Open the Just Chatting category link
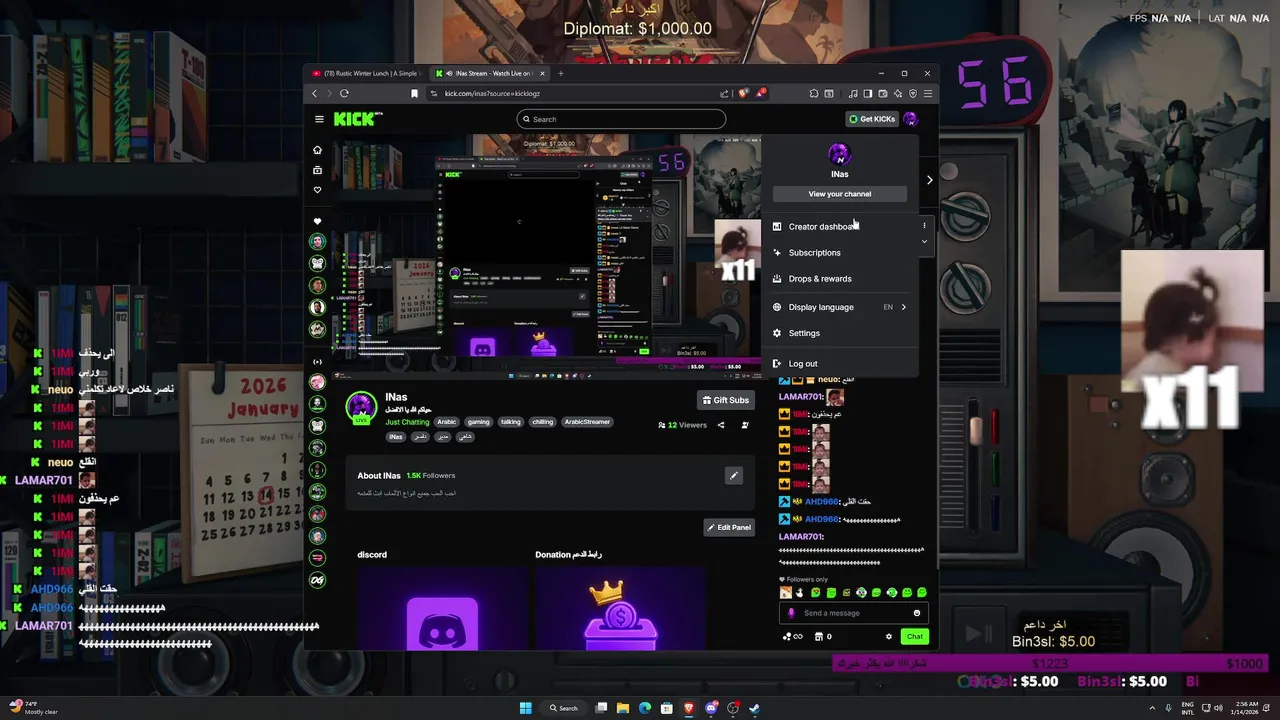 (x=407, y=422)
